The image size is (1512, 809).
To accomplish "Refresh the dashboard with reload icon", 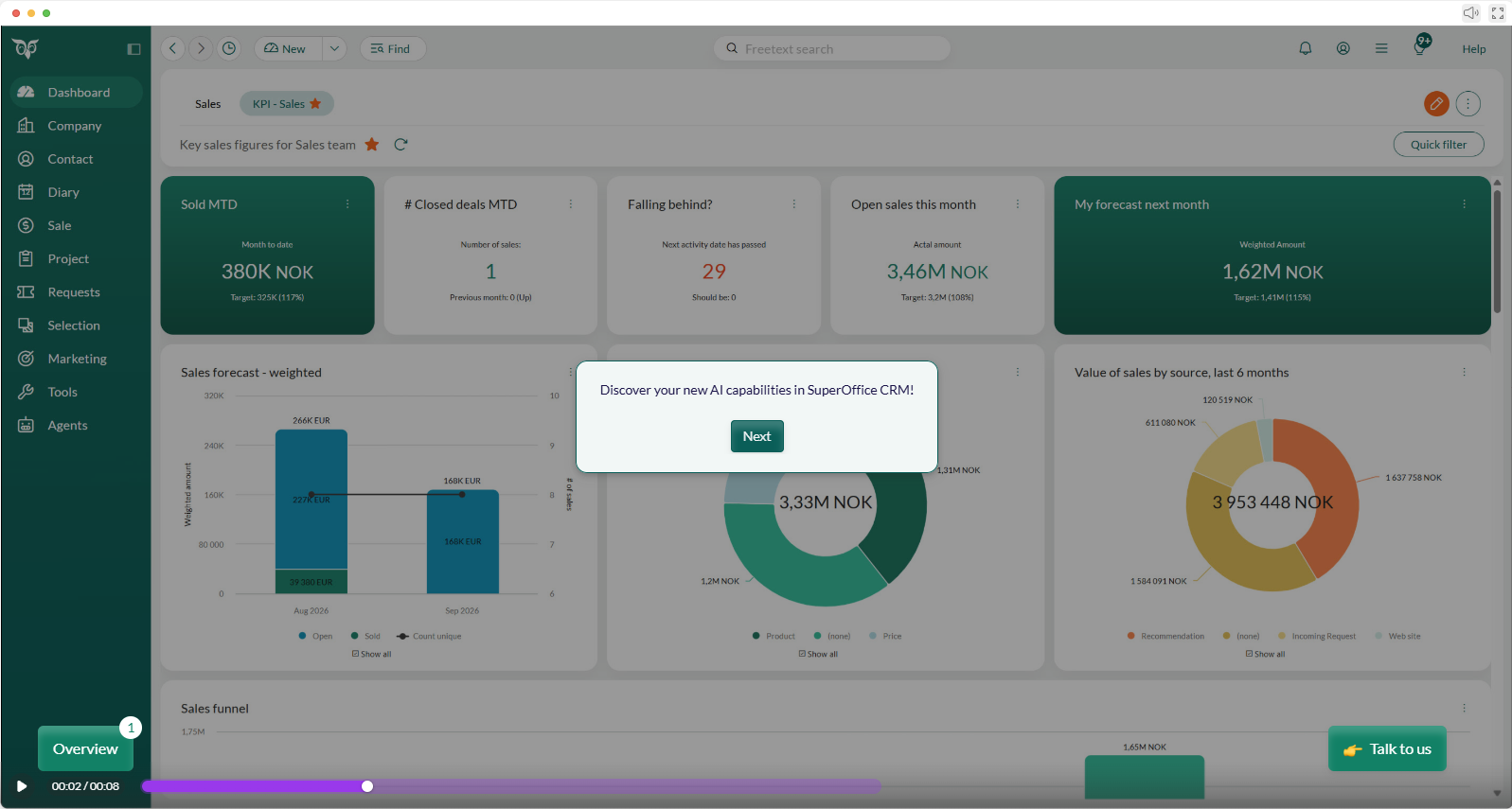I will (x=400, y=145).
